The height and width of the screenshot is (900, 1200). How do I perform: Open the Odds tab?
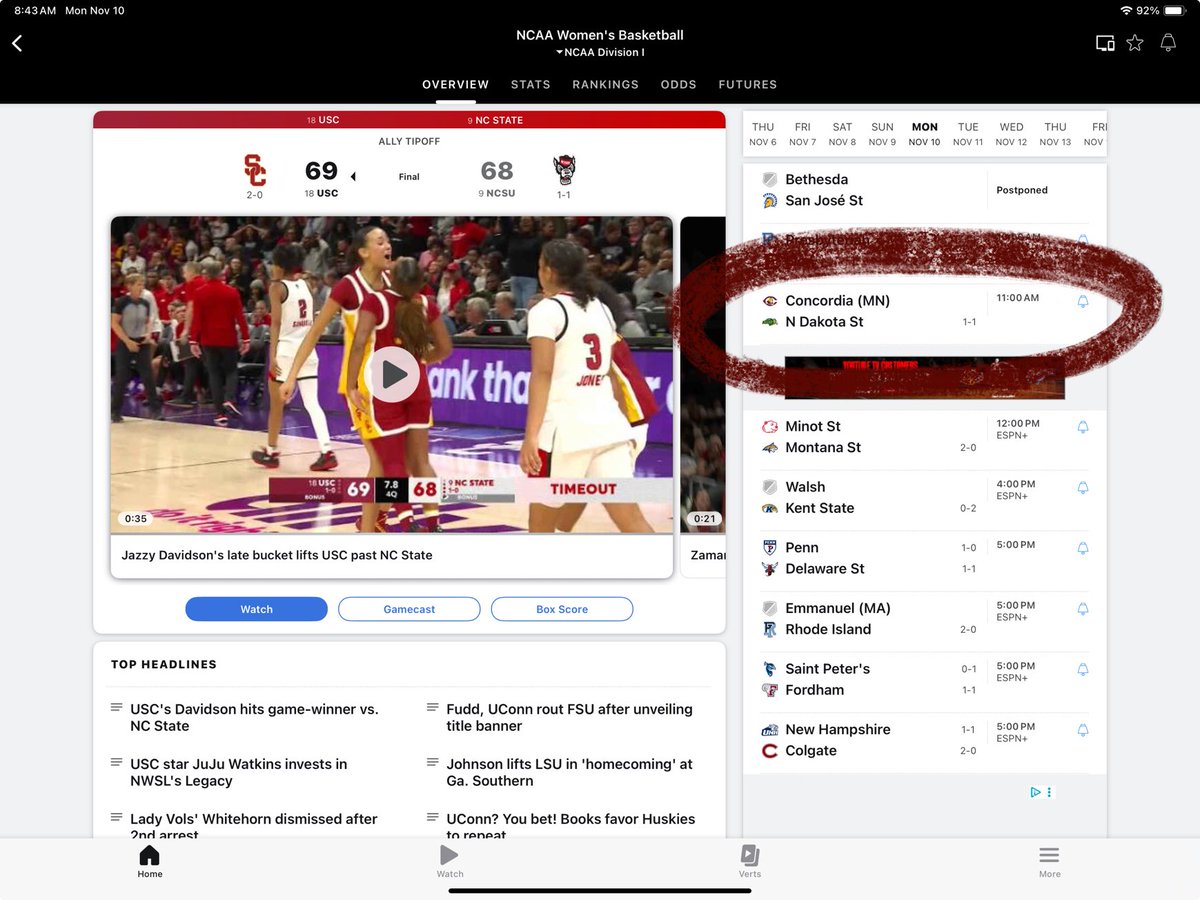pyautogui.click(x=678, y=85)
